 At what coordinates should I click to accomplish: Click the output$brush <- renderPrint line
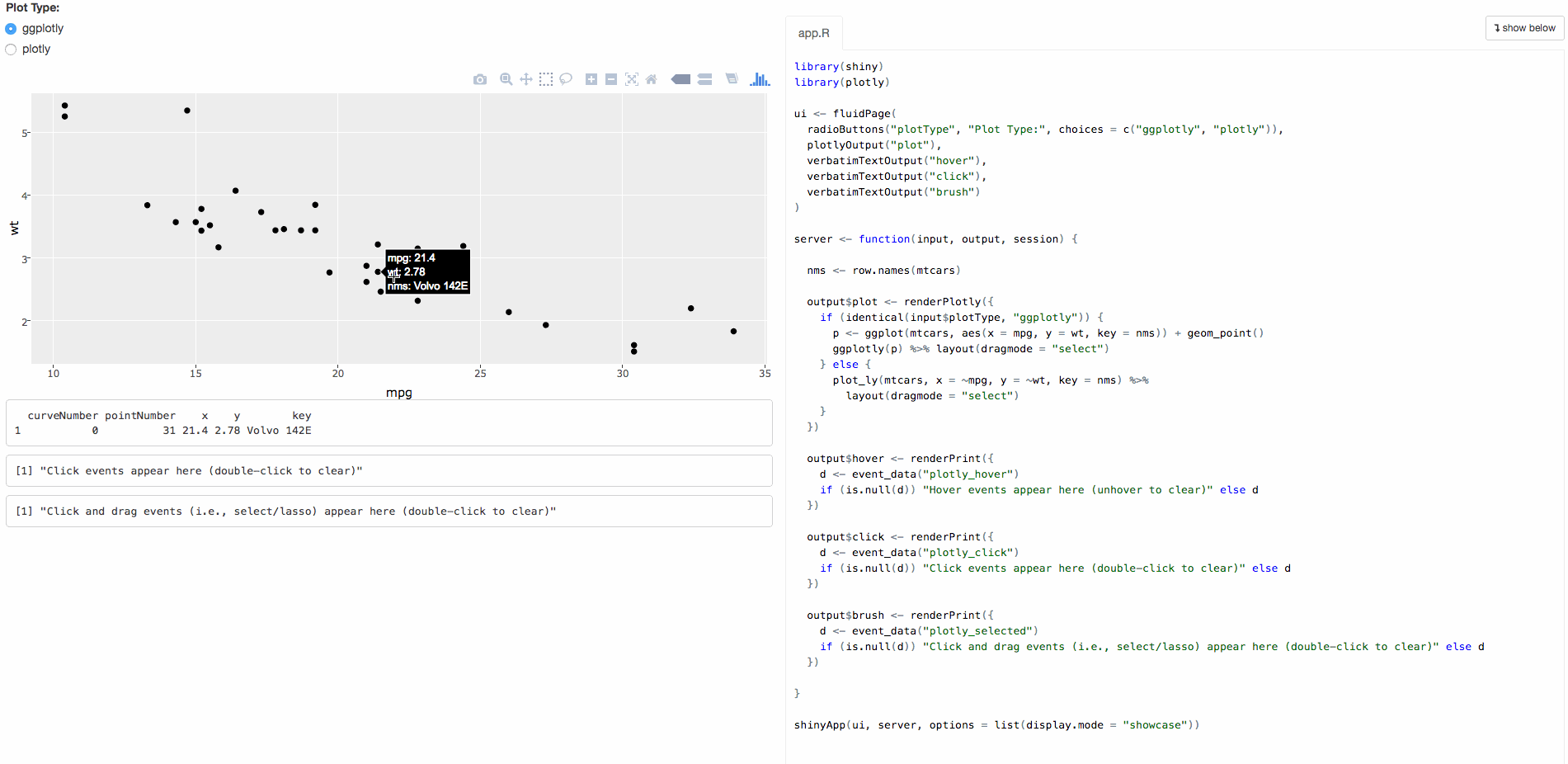point(901,615)
